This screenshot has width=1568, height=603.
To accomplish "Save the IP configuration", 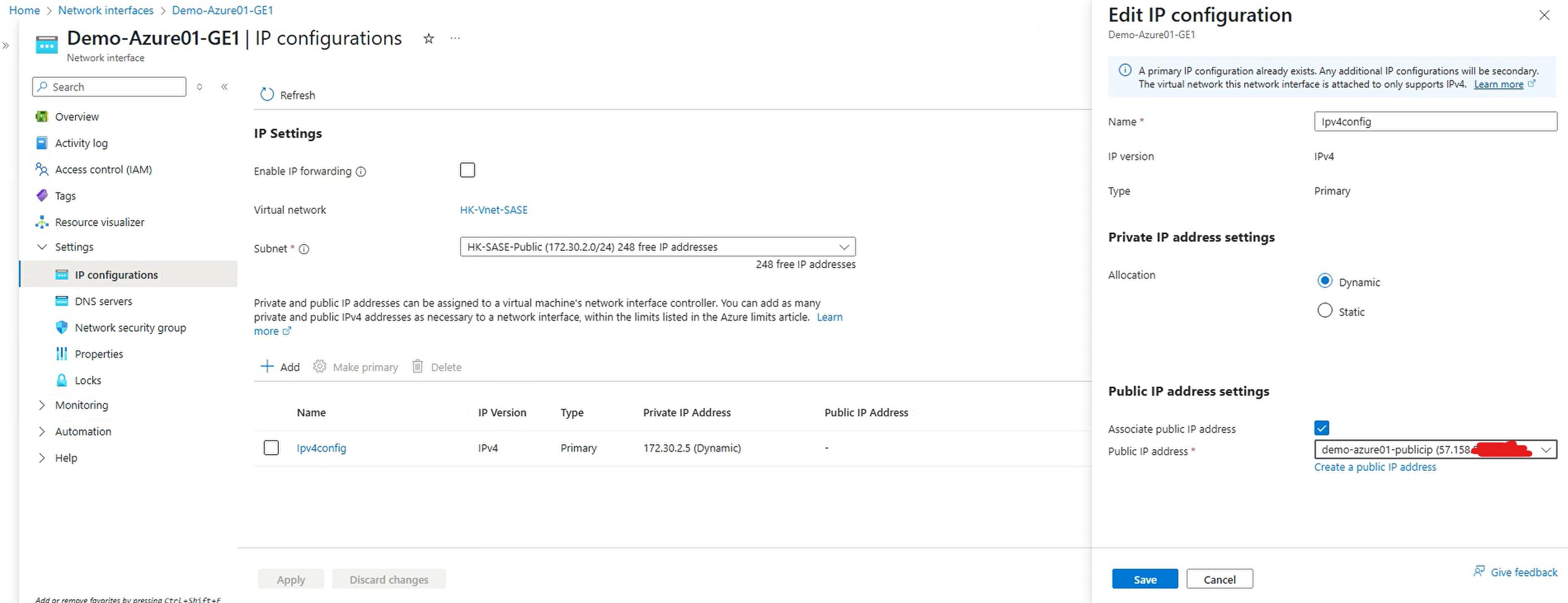I will (1144, 580).
